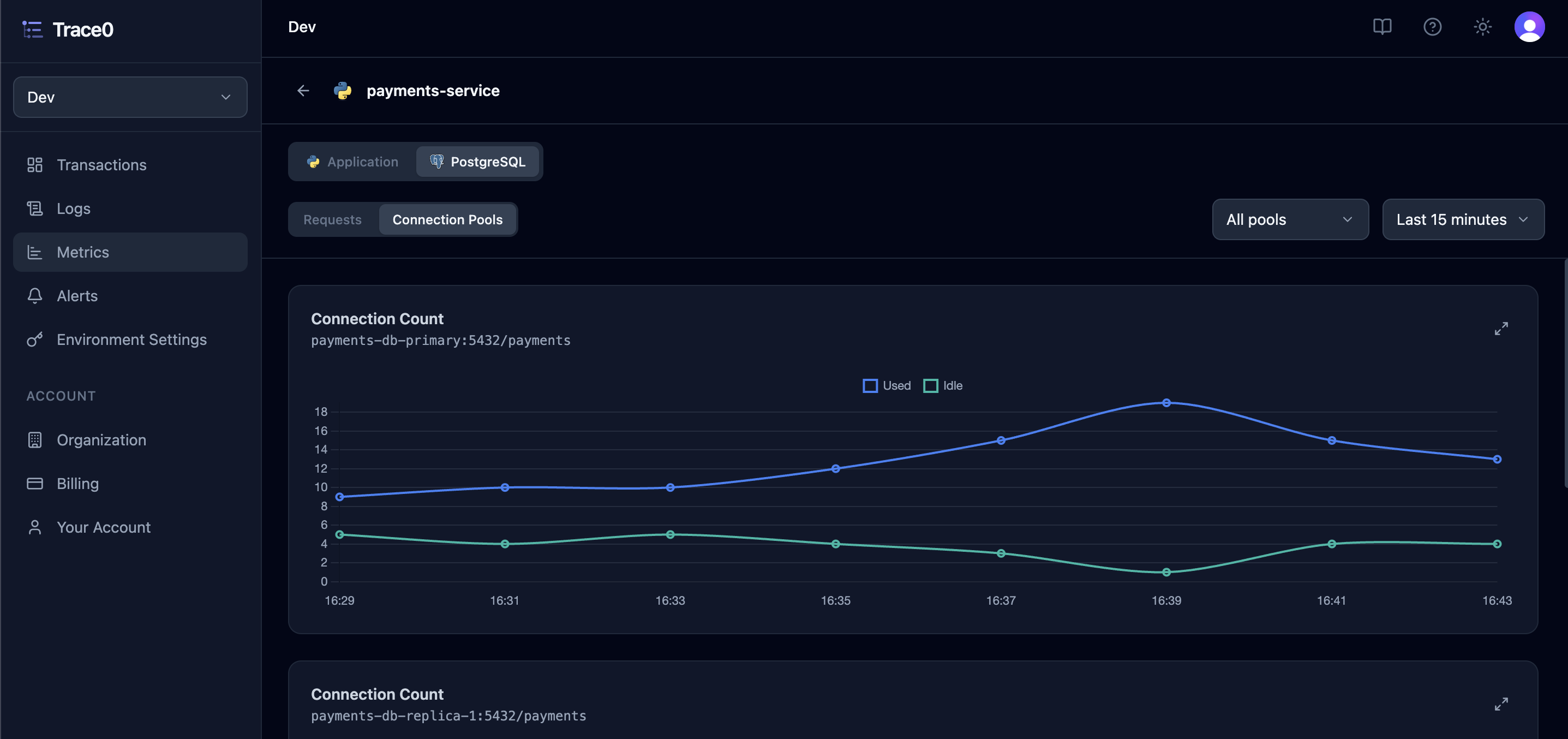
Task: Toggle the Idle series in legend
Action: tap(943, 386)
